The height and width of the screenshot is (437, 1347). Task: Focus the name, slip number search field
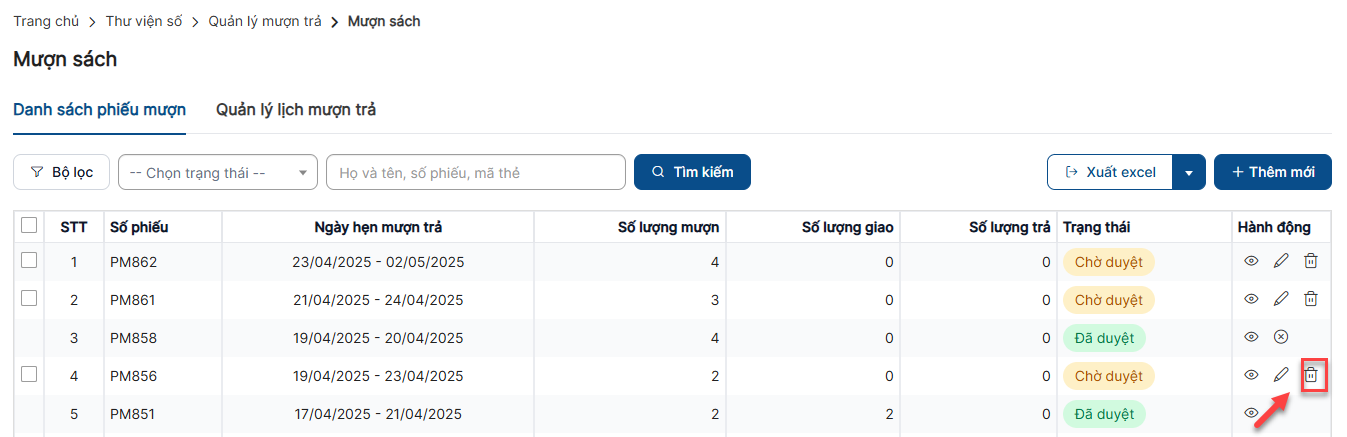pos(475,172)
